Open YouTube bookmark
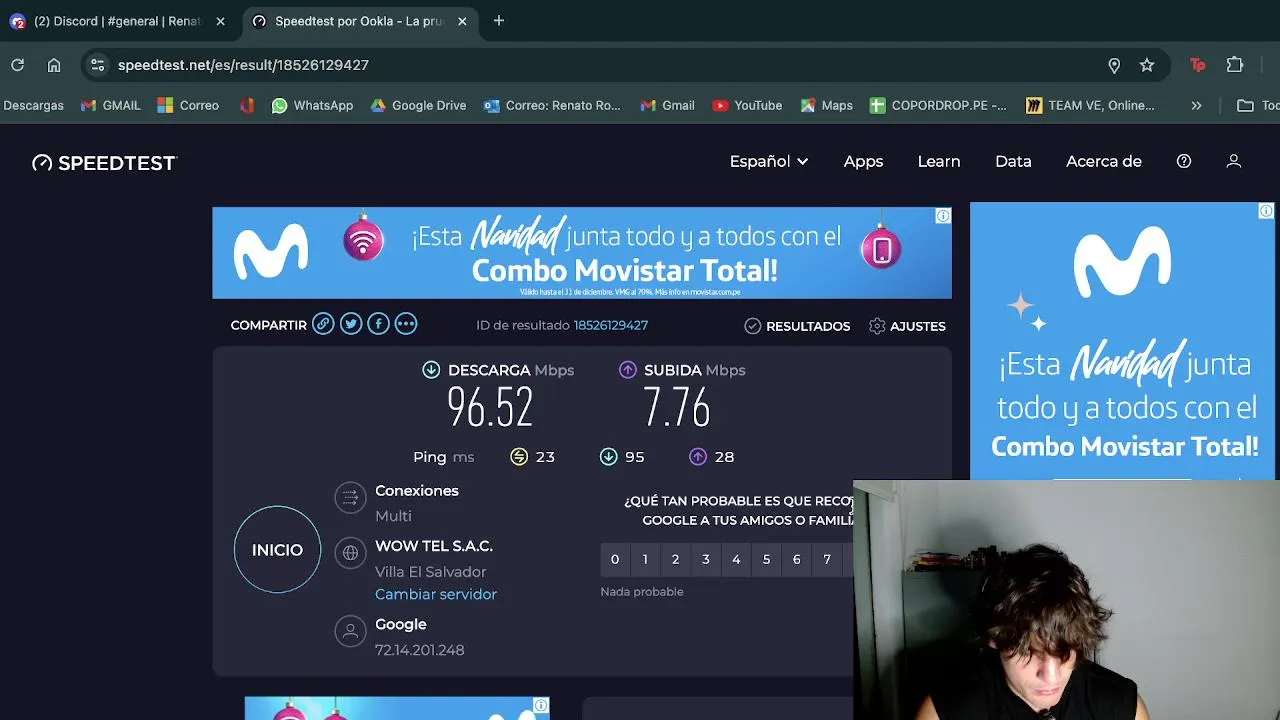This screenshot has width=1280, height=720. (747, 105)
